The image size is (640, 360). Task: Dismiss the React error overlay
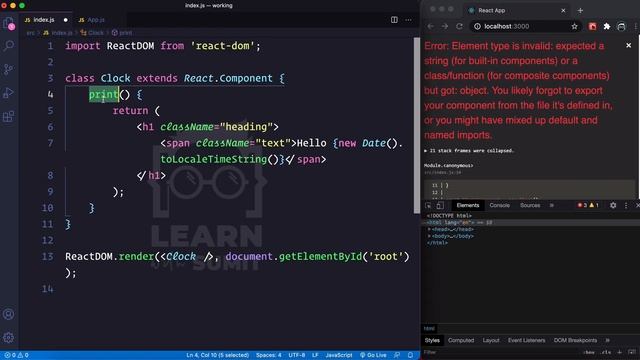point(629,45)
